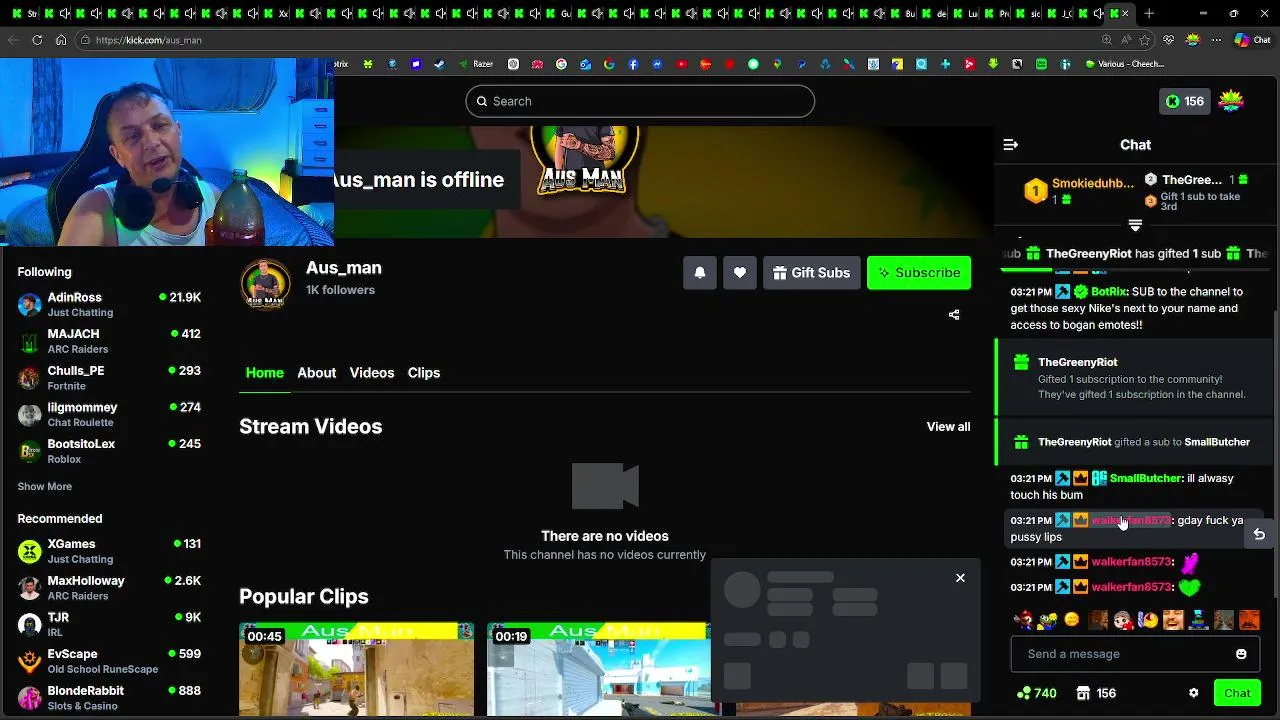
Task: Open MaxHolloway recommended channel
Action: [x=109, y=588]
